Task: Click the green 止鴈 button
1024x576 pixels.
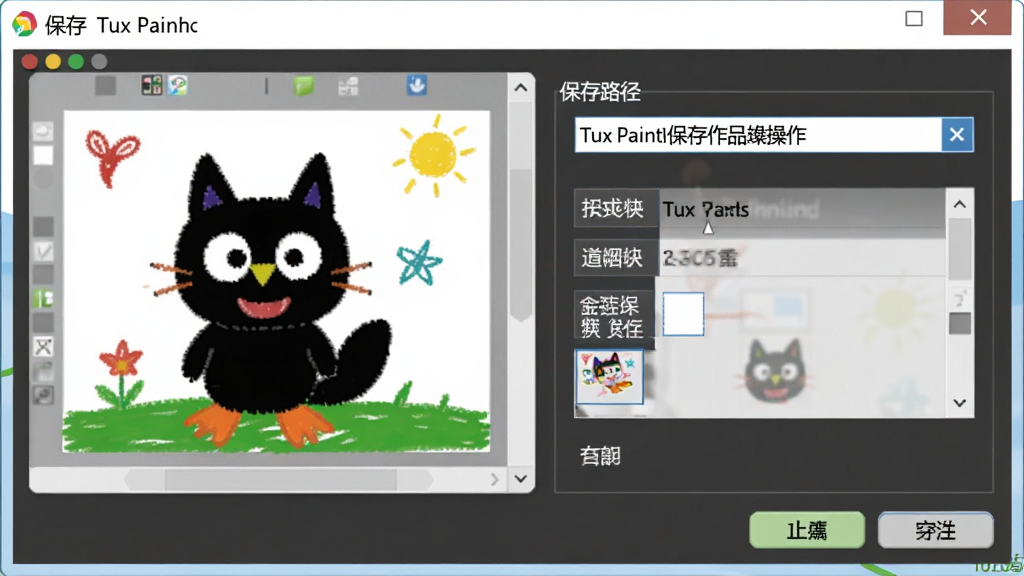Action: pyautogui.click(x=807, y=530)
